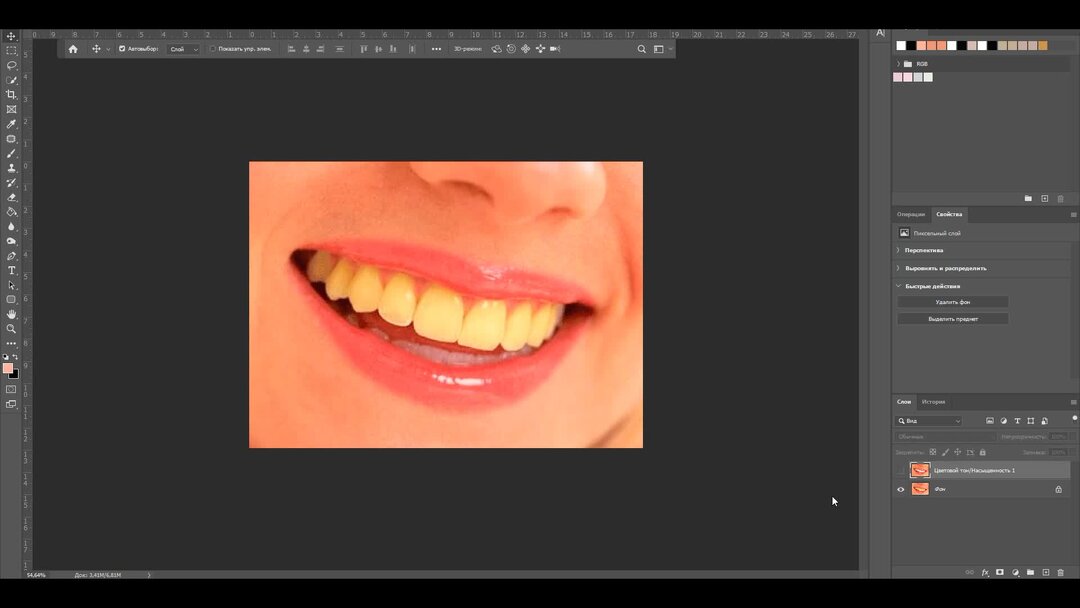
Task: Select the Pen tool
Action: (11, 255)
